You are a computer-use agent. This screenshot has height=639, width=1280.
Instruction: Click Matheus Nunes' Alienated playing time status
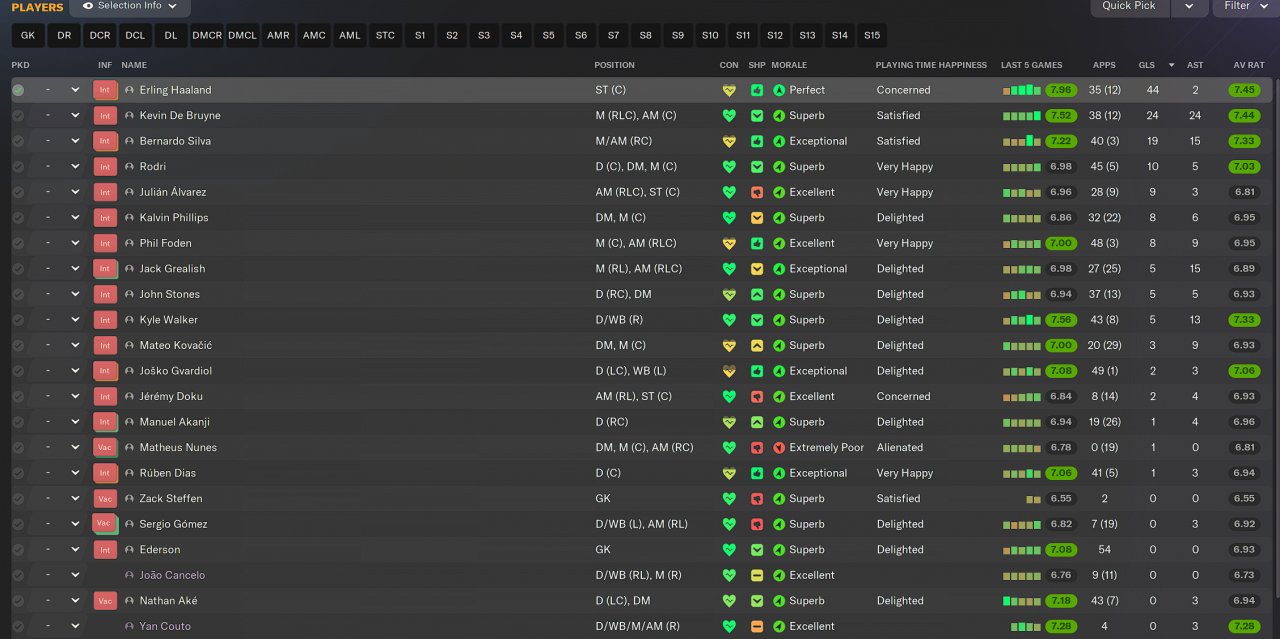[x=900, y=448]
